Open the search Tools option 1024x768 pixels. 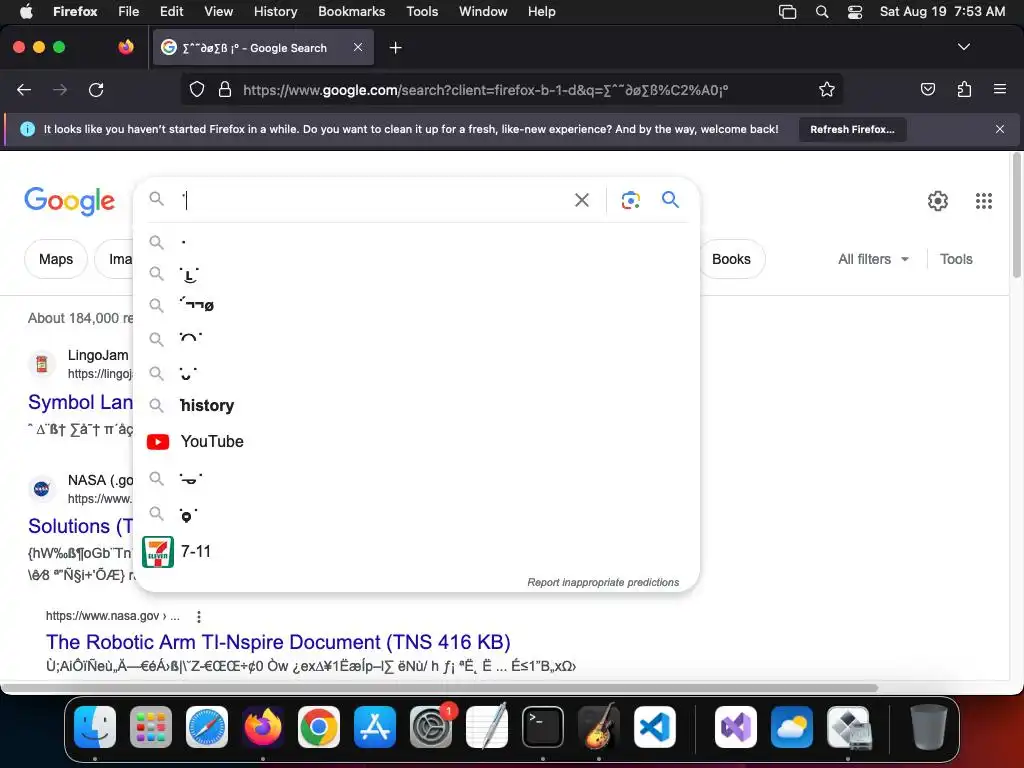(955, 259)
